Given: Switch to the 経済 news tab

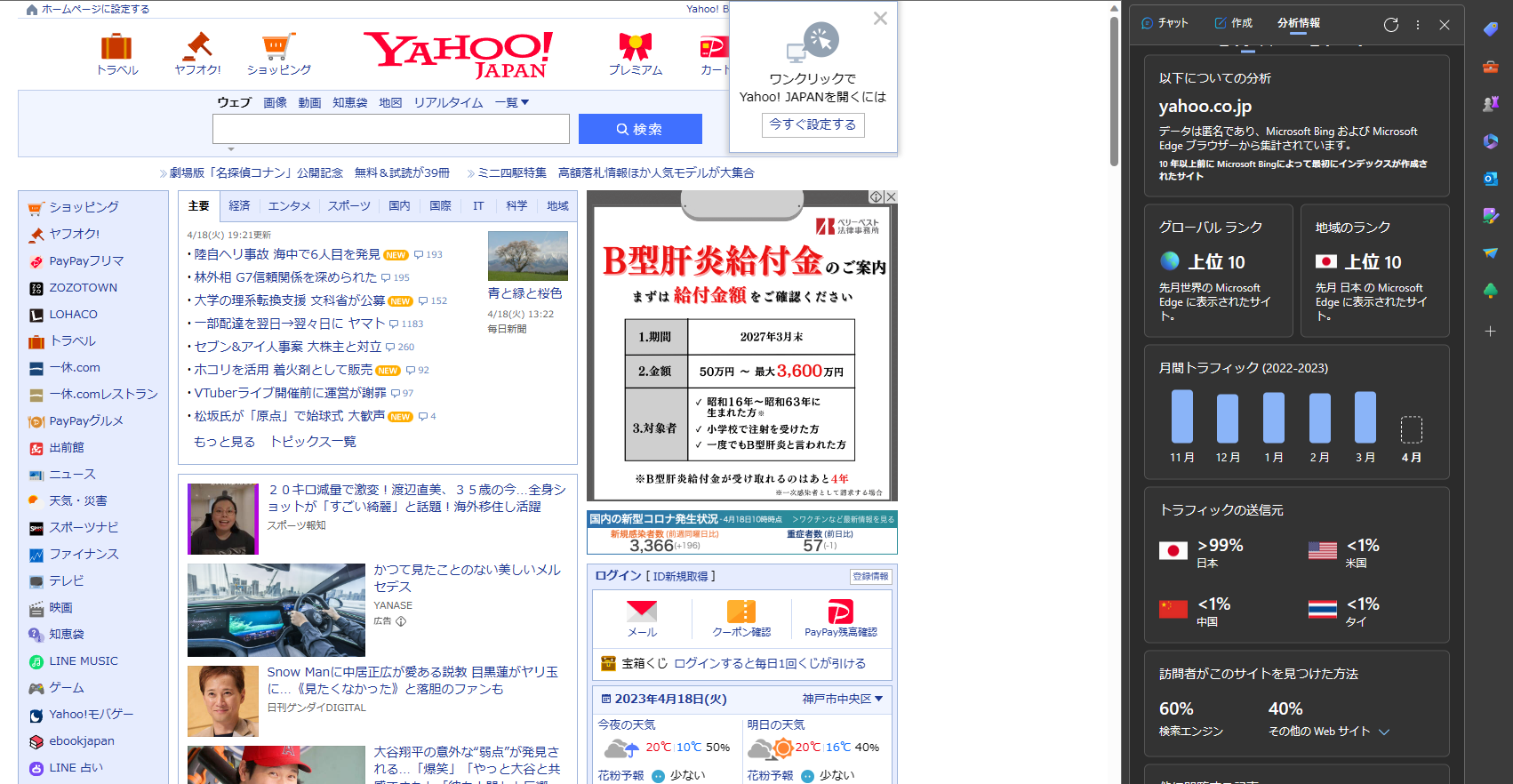Looking at the screenshot, I should point(239,206).
